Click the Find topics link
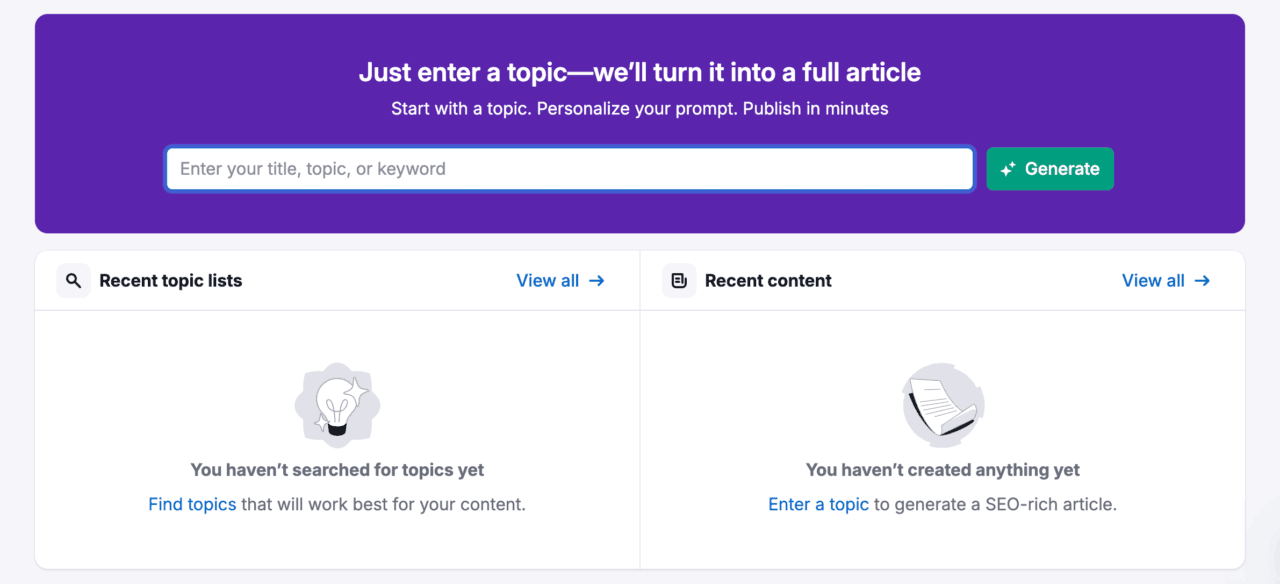This screenshot has width=1280, height=584. pyautogui.click(x=192, y=504)
